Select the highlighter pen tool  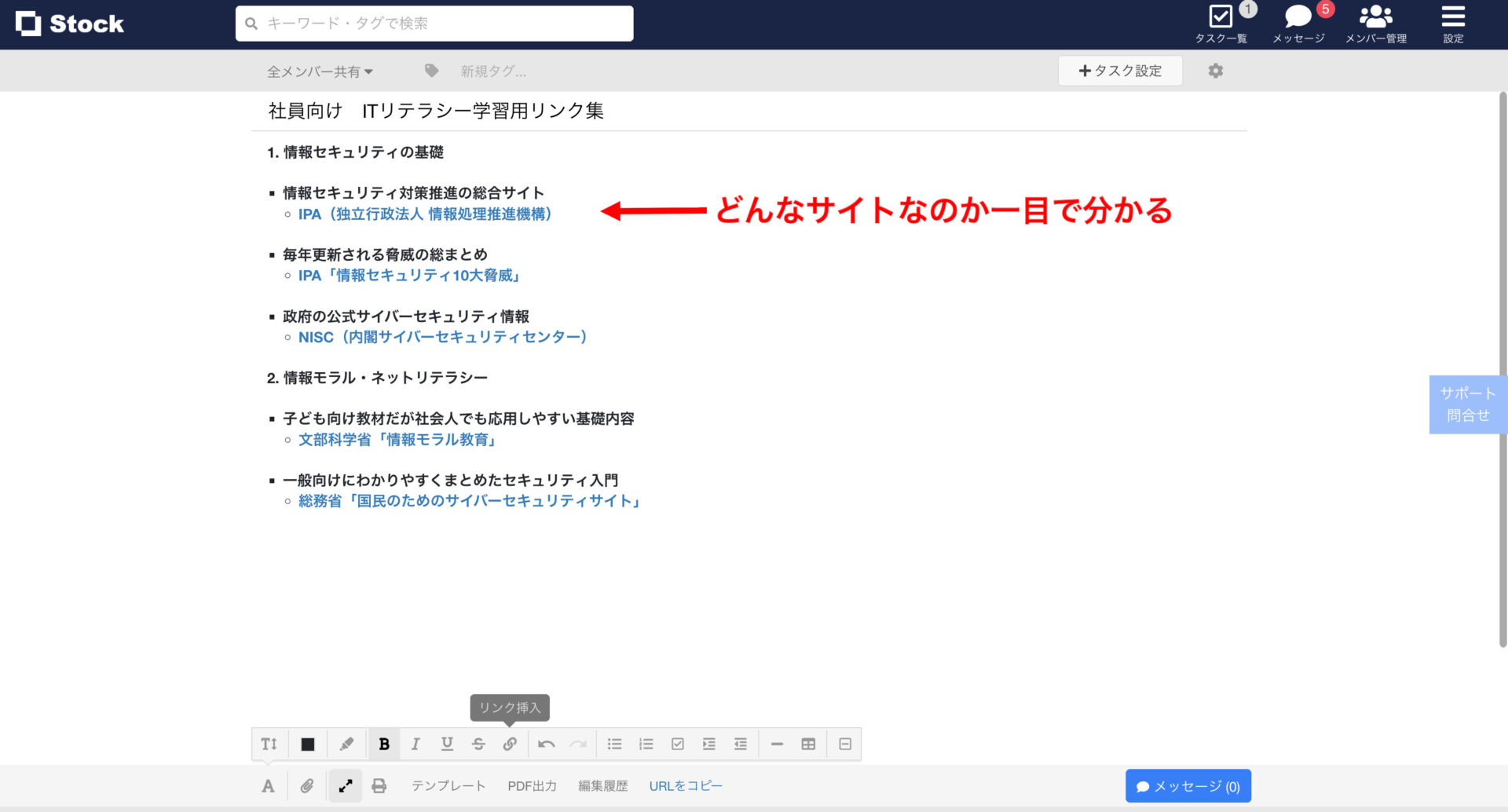(346, 744)
